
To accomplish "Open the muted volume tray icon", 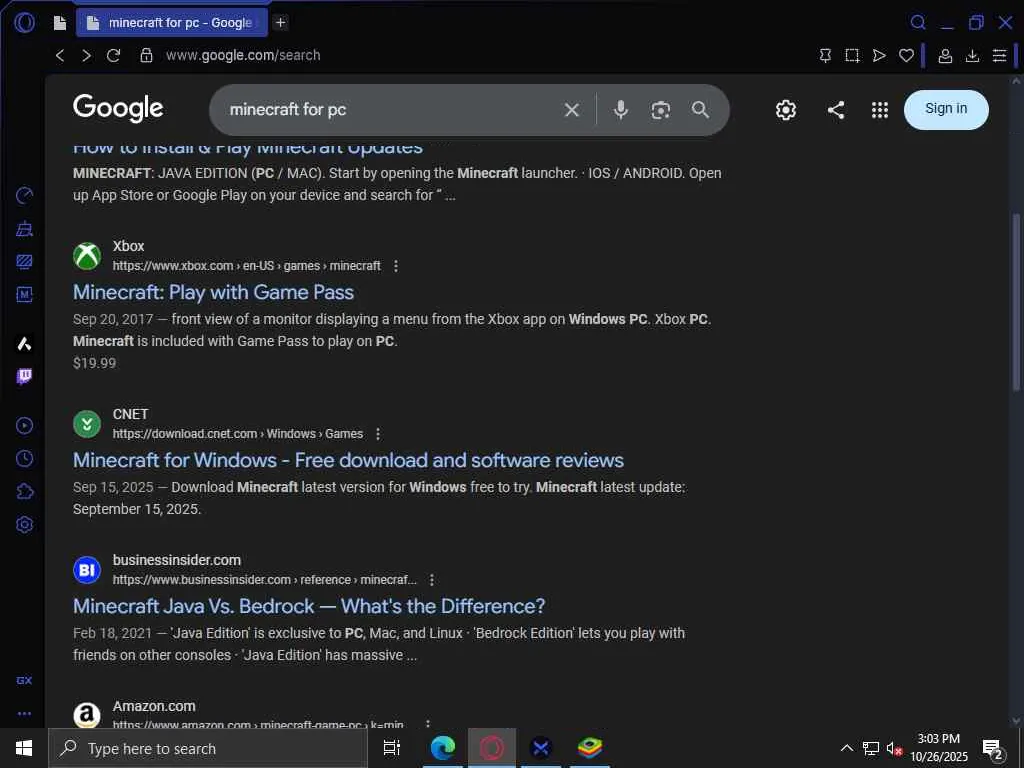I will [x=893, y=748].
